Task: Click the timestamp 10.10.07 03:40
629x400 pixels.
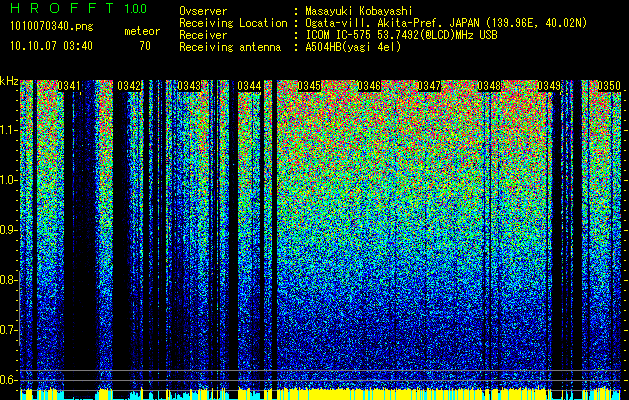Action: [x=51, y=46]
